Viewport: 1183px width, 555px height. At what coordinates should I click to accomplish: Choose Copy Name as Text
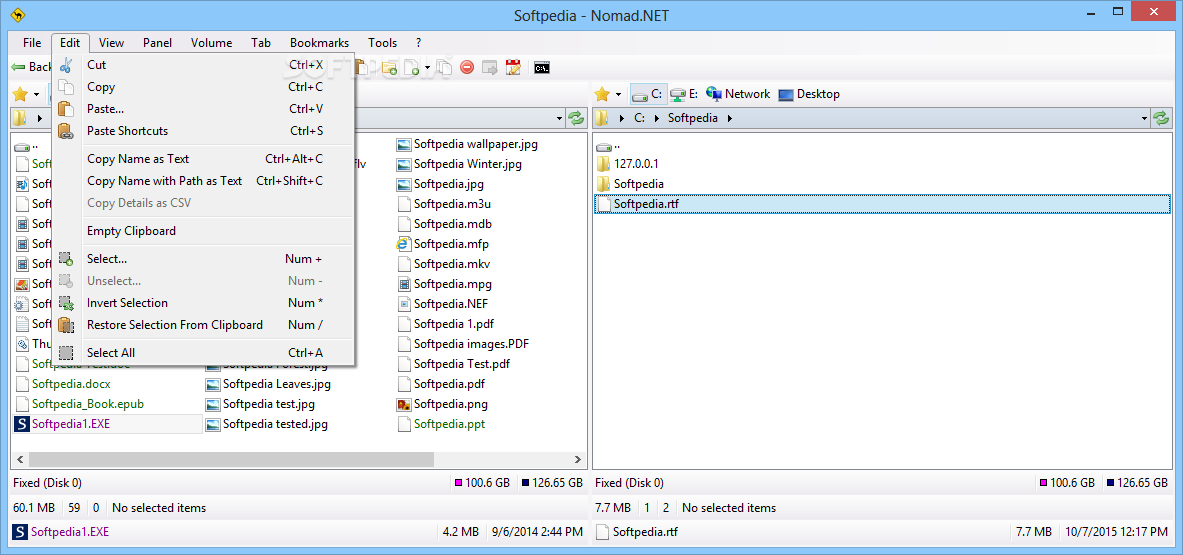point(204,159)
